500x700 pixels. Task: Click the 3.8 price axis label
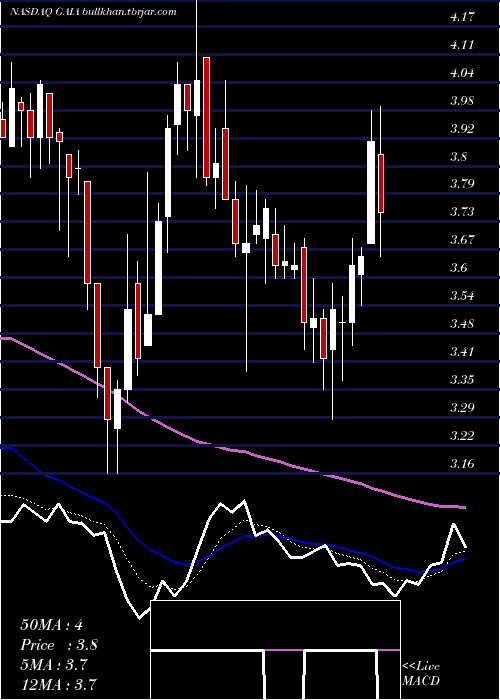pos(459,157)
